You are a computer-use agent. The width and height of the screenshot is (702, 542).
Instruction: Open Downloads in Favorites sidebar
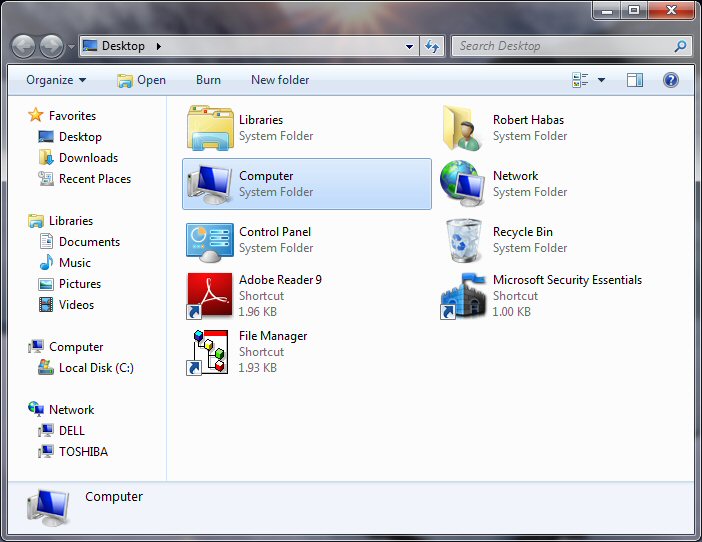(88, 158)
